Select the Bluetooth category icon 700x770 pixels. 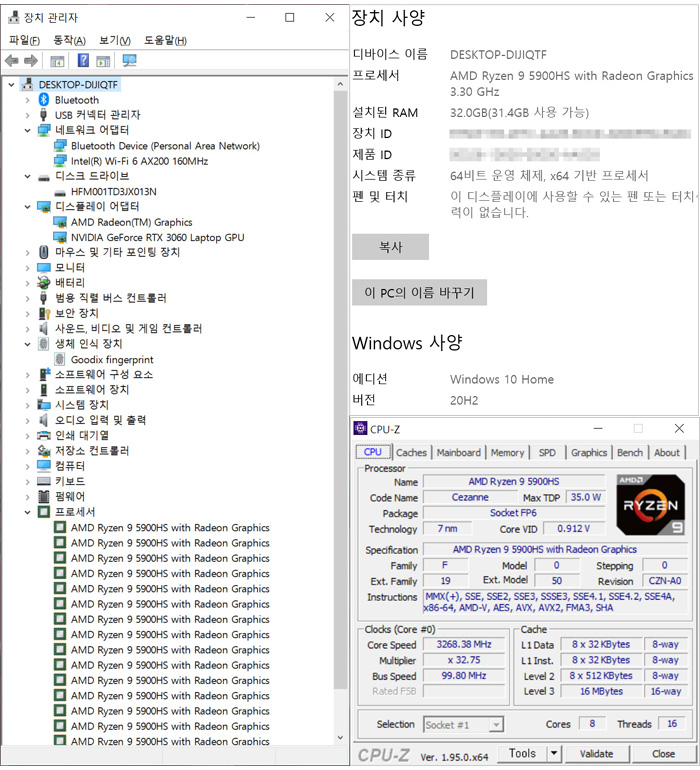(44, 100)
